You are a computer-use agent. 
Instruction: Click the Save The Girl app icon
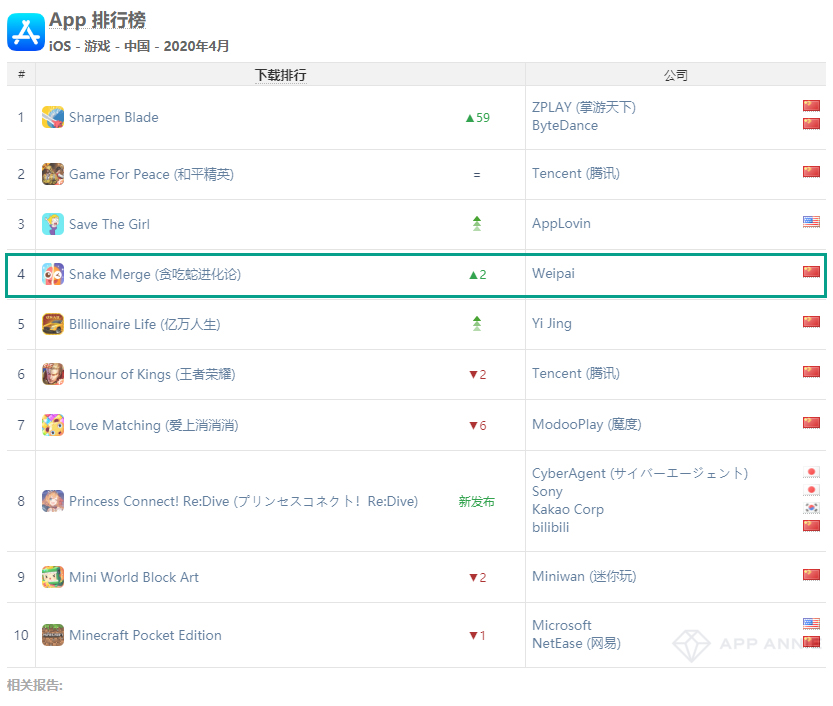pyautogui.click(x=53, y=224)
